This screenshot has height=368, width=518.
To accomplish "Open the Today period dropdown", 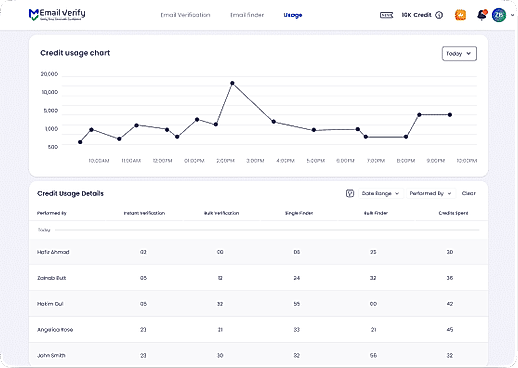I will 459,54.
